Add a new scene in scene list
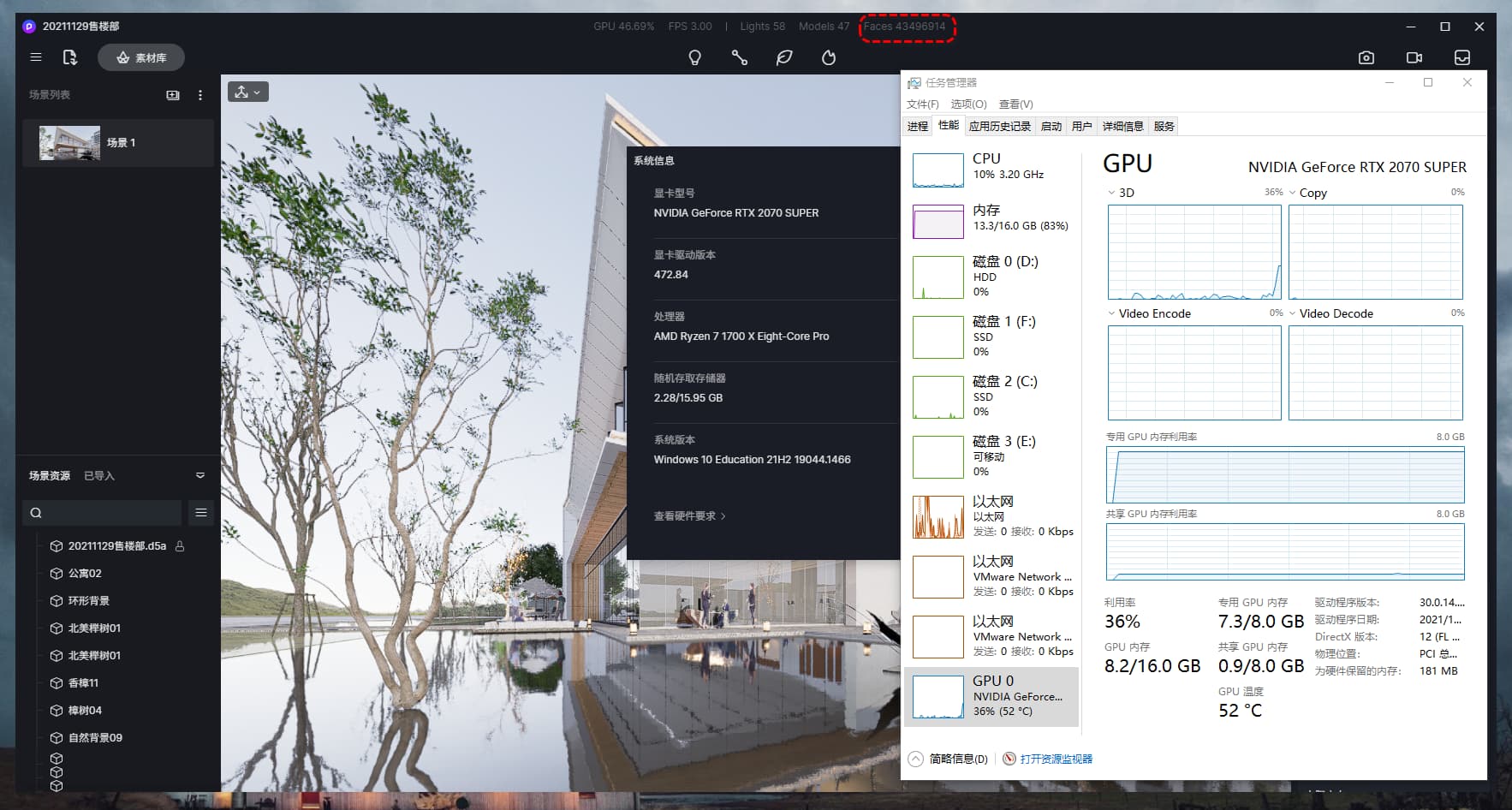 [173, 95]
